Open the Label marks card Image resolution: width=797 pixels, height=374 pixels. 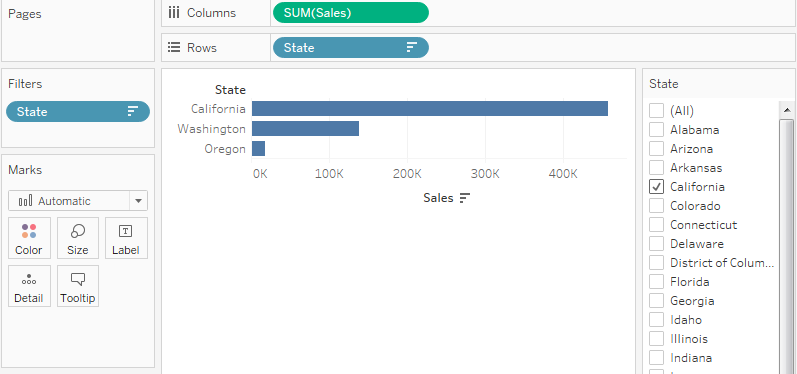126,238
